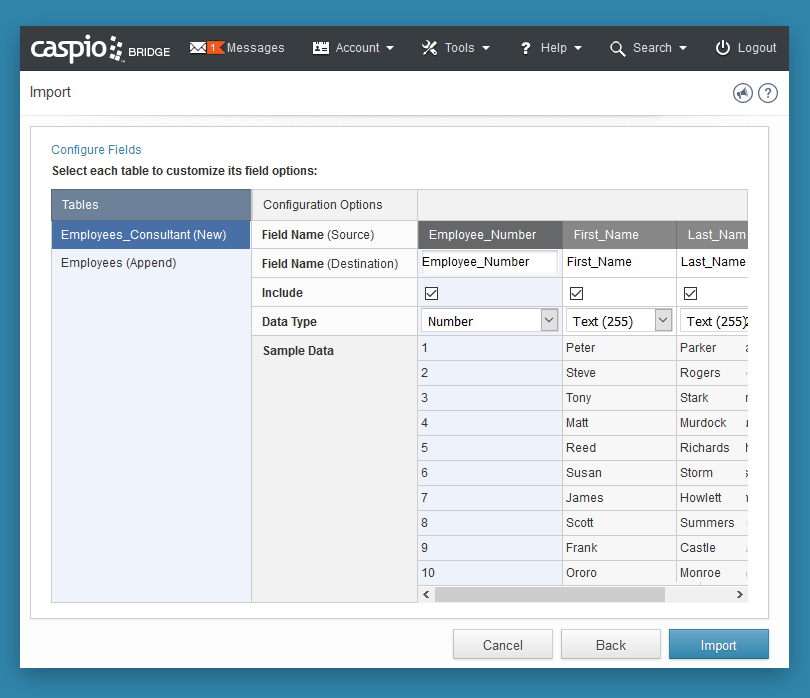Click the Back button
The image size is (810, 698).
point(611,644)
